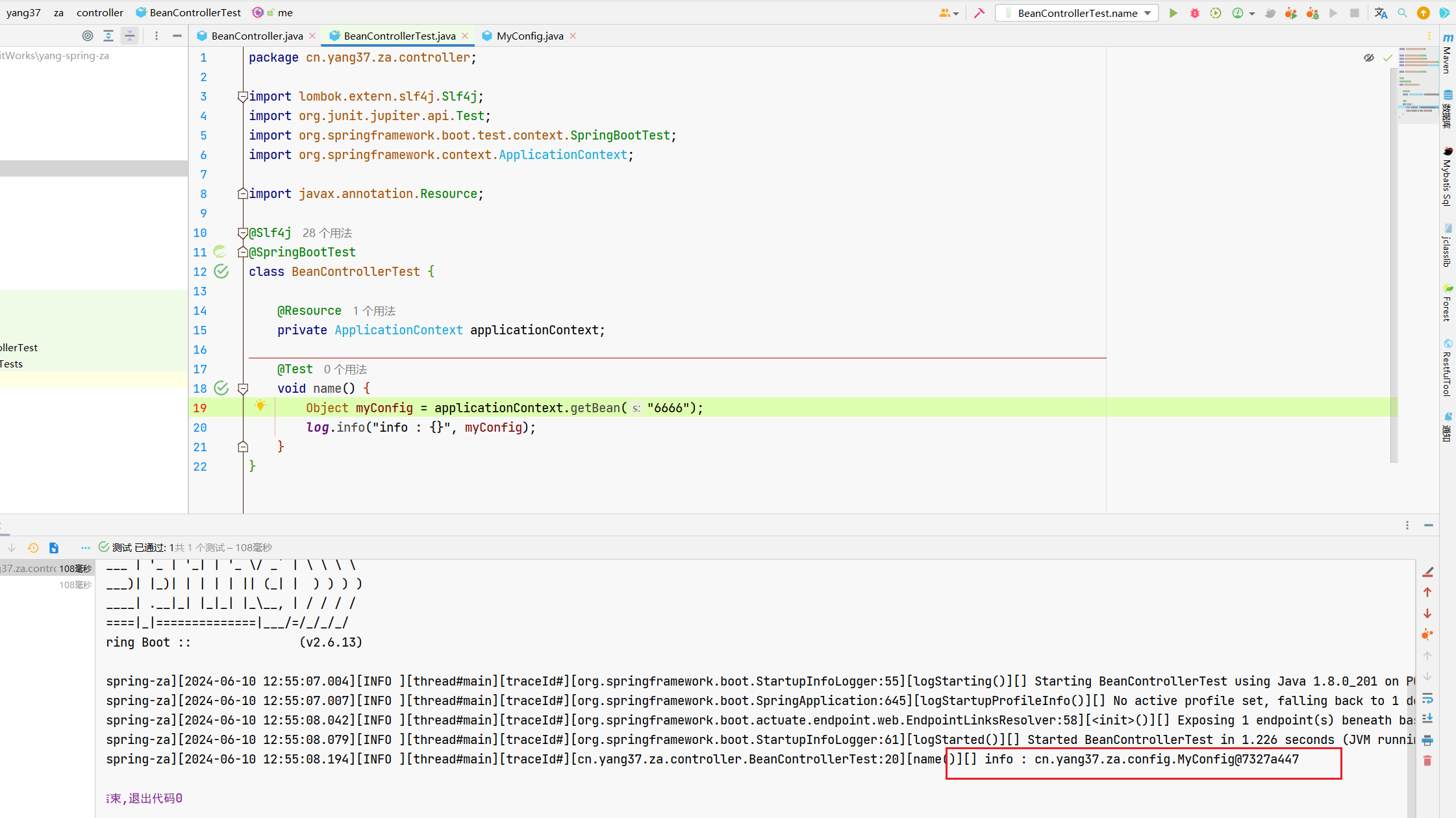Jump down the stack trace red arrow
The height and width of the screenshot is (818, 1456).
coord(1427,613)
